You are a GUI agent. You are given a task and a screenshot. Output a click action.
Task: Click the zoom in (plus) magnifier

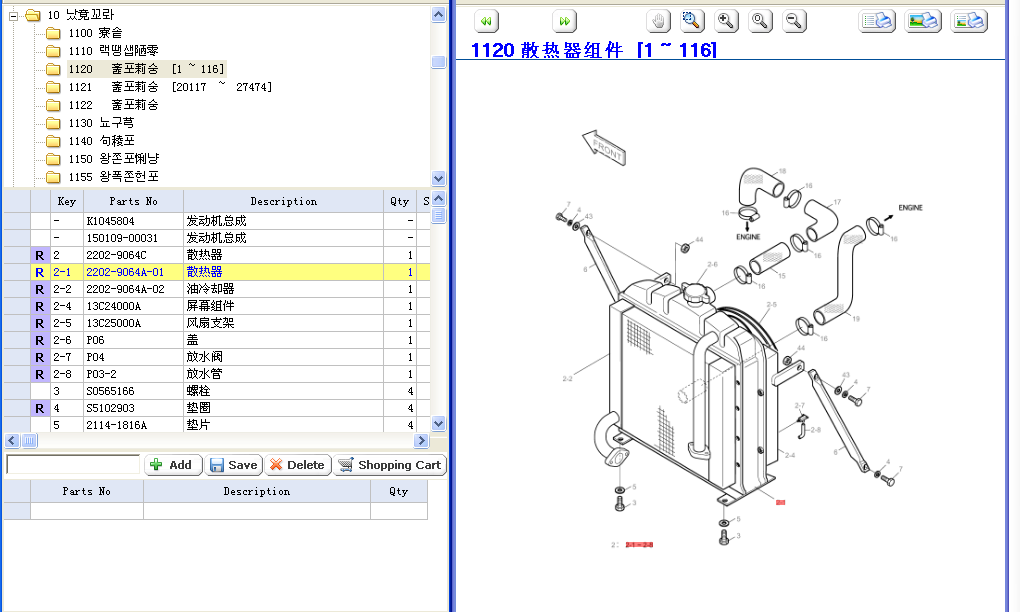(726, 21)
